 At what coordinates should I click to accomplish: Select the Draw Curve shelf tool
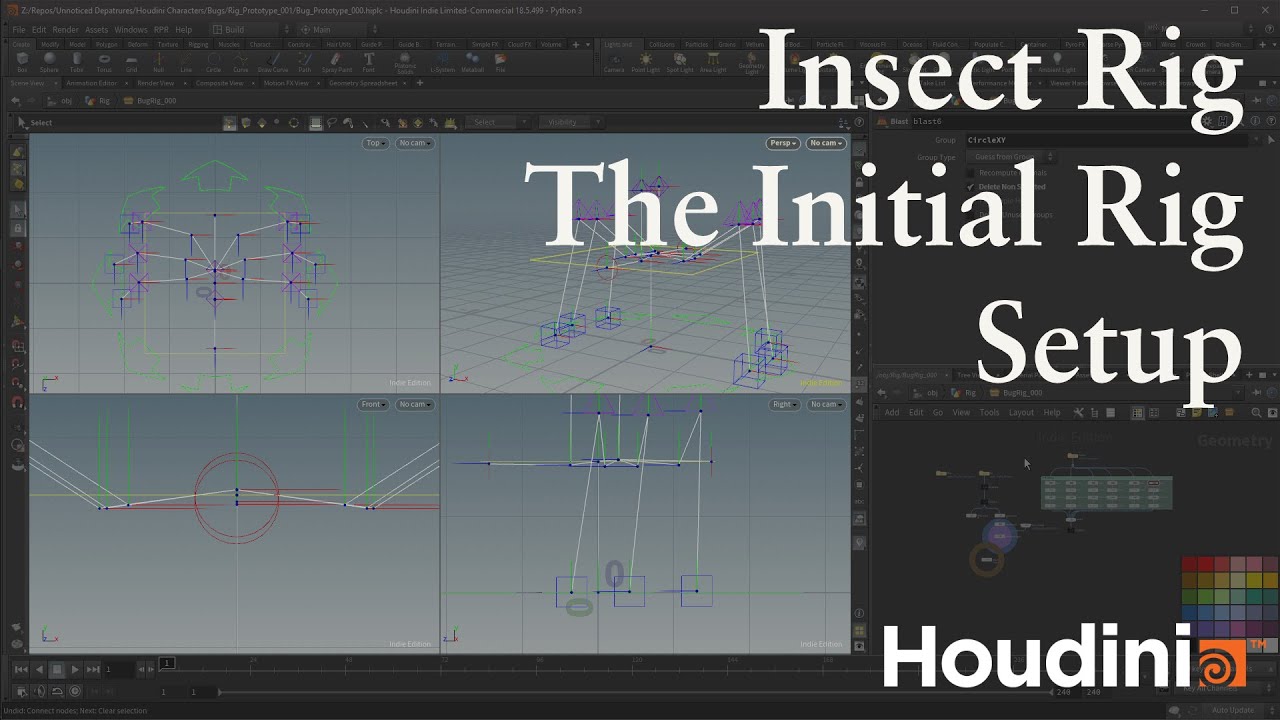click(x=272, y=63)
